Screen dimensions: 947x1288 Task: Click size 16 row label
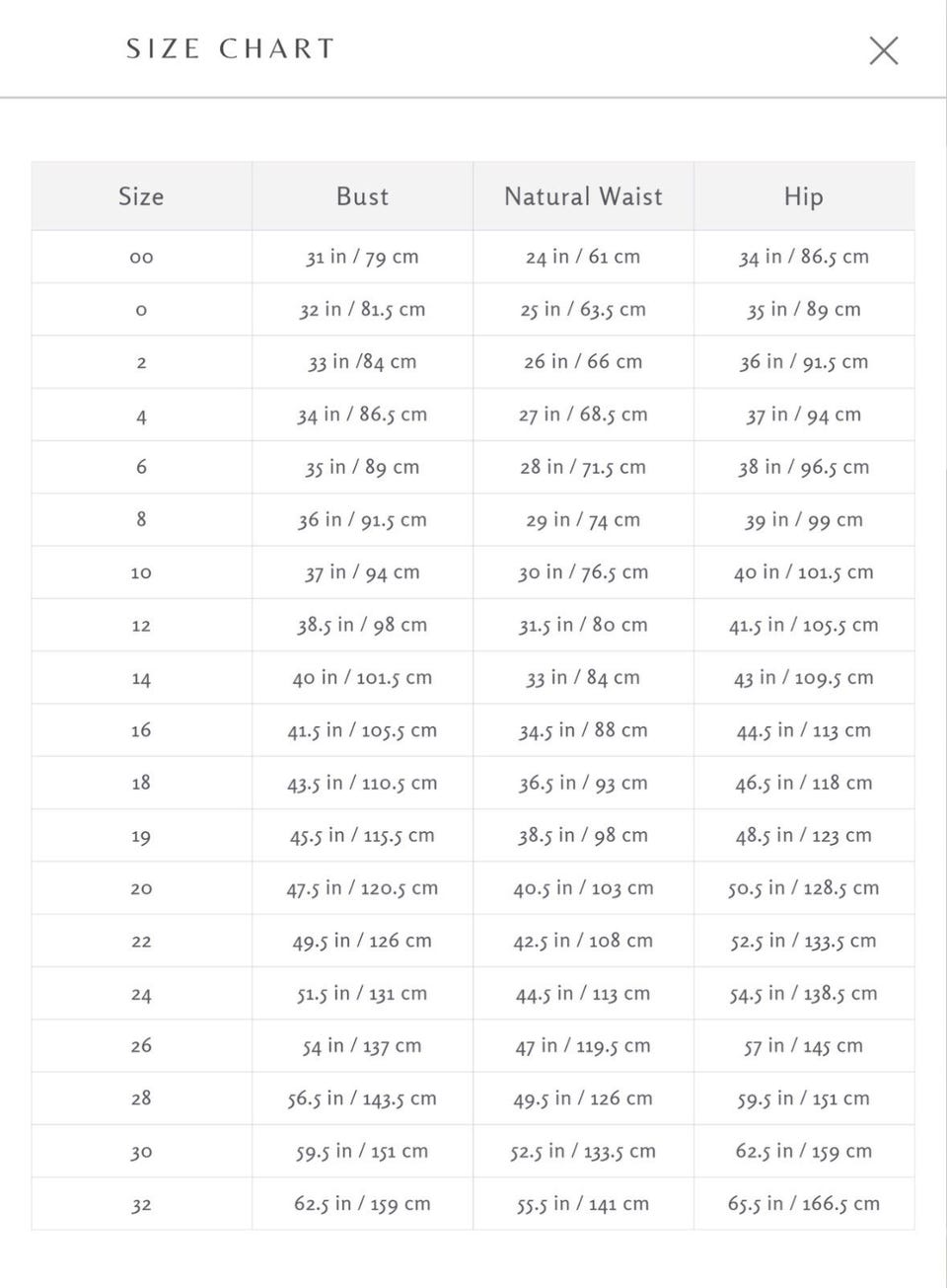tap(141, 730)
